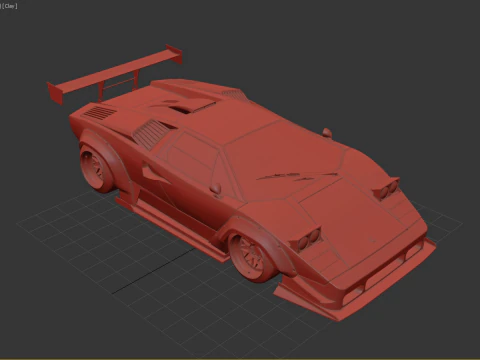Click the side mirror near the door

[216, 189]
